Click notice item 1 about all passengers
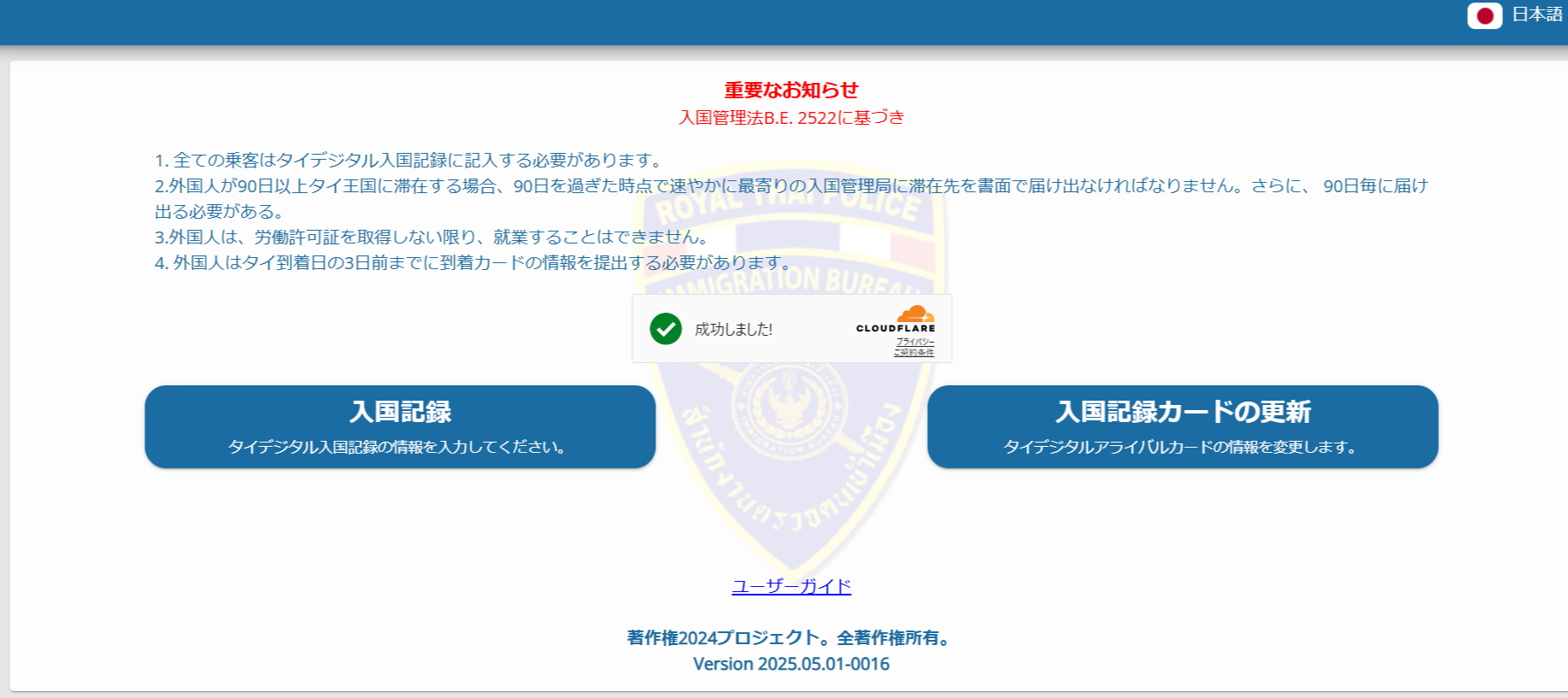Image resolution: width=1568 pixels, height=698 pixels. click(x=408, y=160)
